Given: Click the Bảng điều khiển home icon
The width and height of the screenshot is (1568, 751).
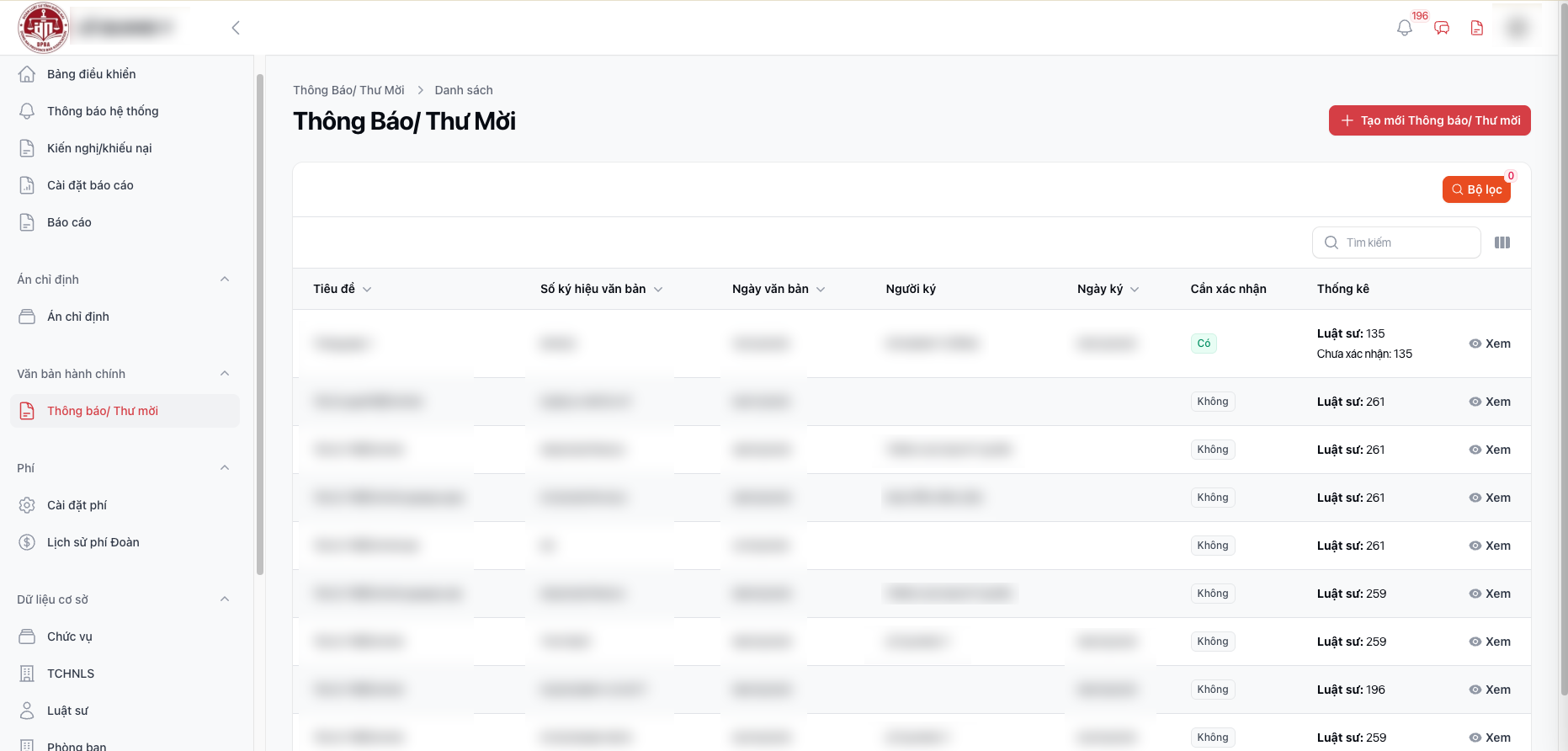Looking at the screenshot, I should coord(27,74).
